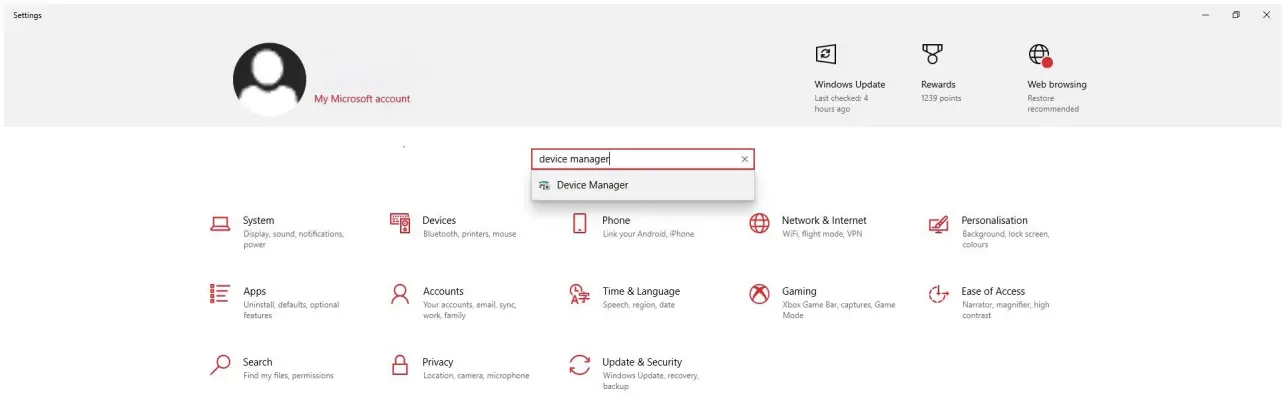
Task: Restore down the Settings window
Action: click(x=1236, y=15)
